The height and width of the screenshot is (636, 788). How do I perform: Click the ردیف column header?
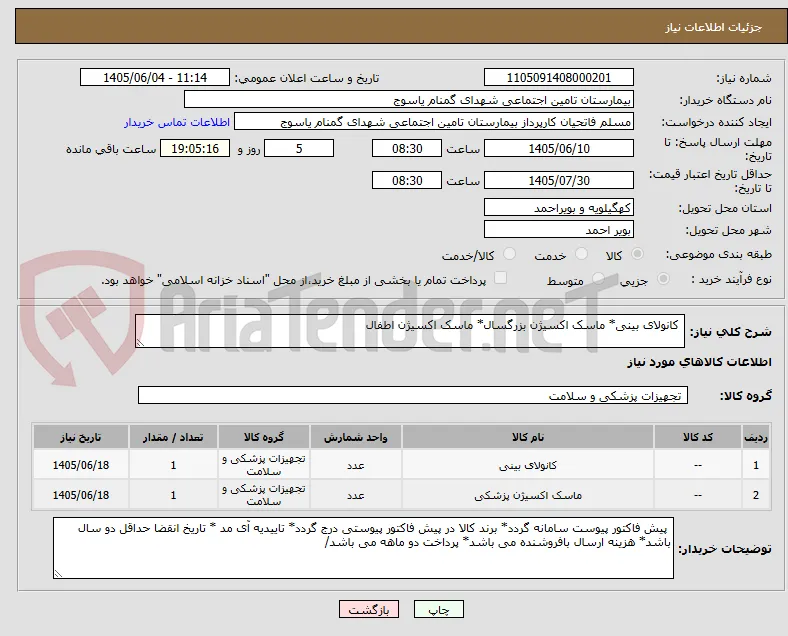tap(756, 437)
